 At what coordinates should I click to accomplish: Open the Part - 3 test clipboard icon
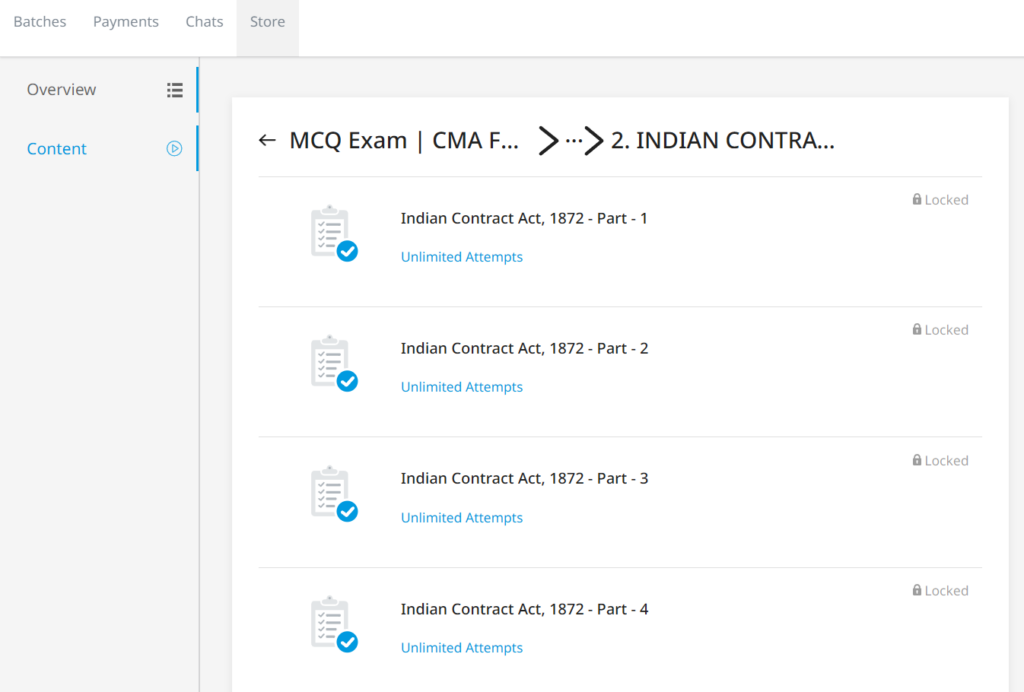(333, 493)
